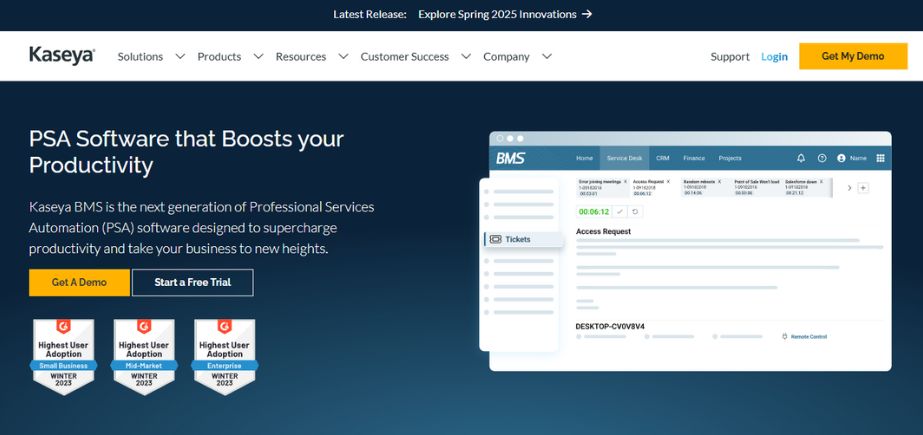The height and width of the screenshot is (435, 923).
Task: Click the PSA Software that Boosts heading
Action: [186, 152]
